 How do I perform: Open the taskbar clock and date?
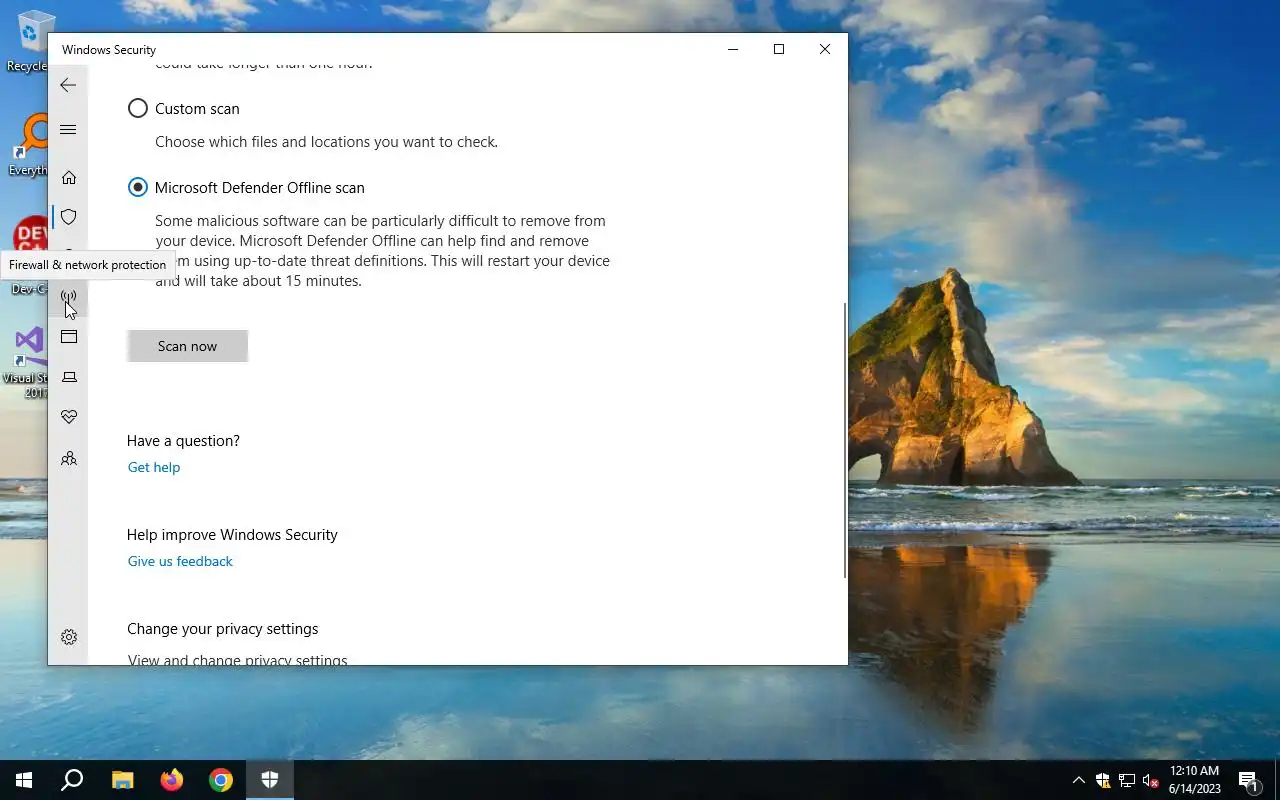1195,780
